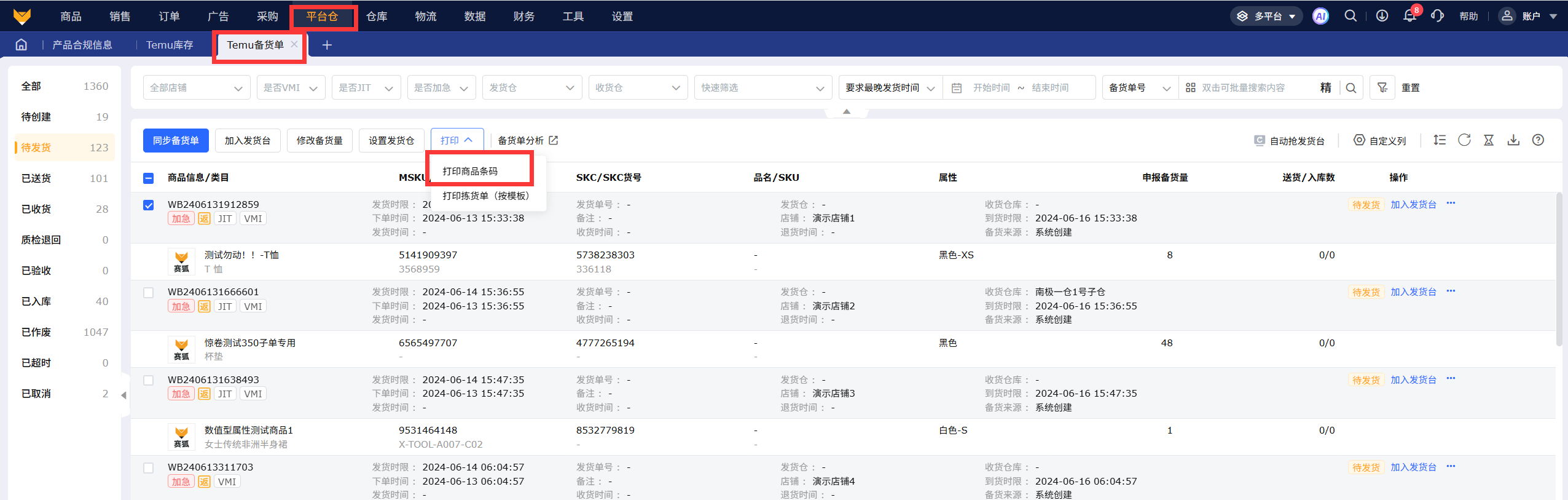Image resolution: width=1568 pixels, height=500 pixels.
Task: Switch to the Temu库存 tab
Action: pyautogui.click(x=170, y=45)
